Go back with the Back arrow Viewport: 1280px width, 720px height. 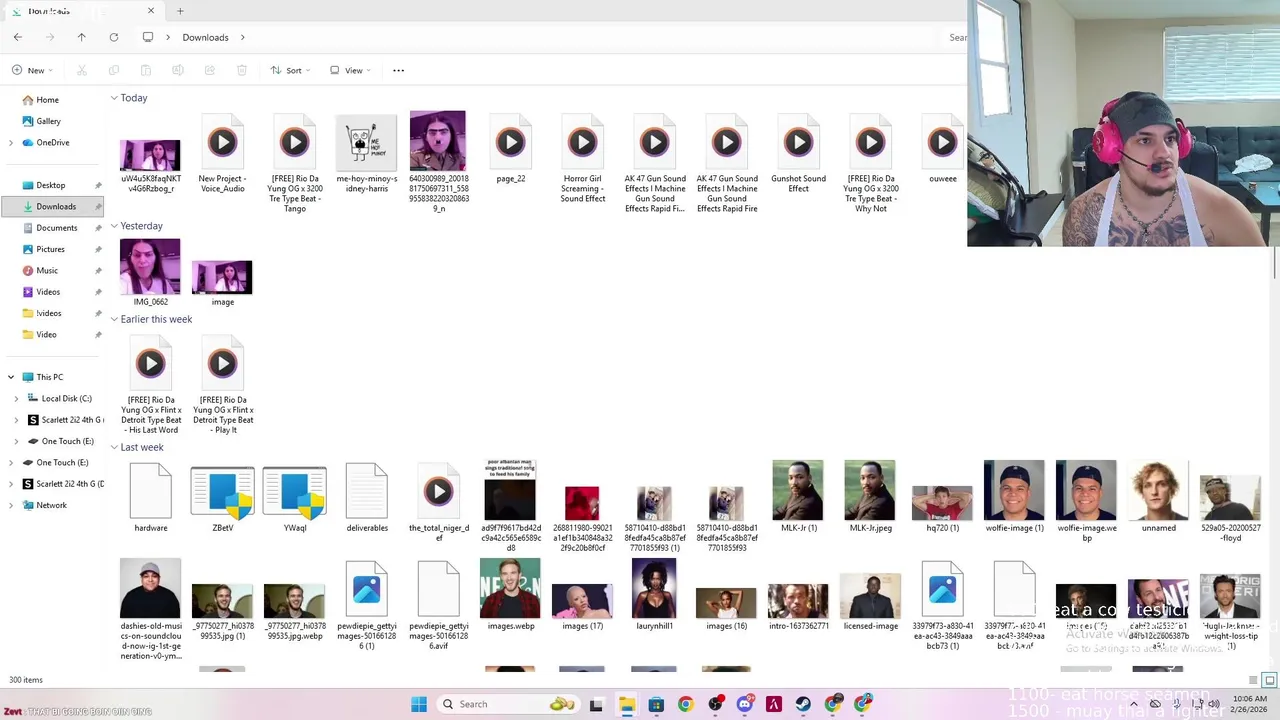[18, 37]
